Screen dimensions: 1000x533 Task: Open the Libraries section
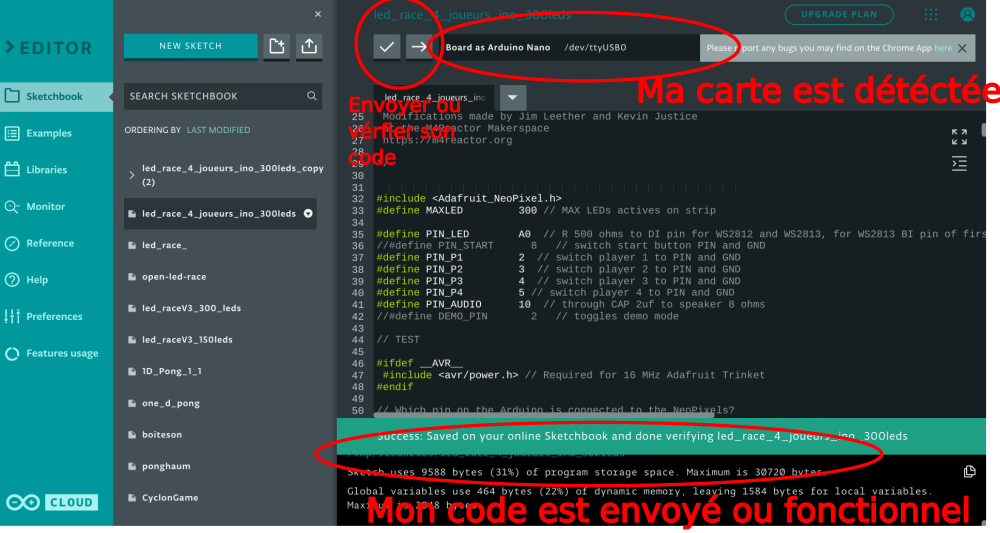click(47, 170)
